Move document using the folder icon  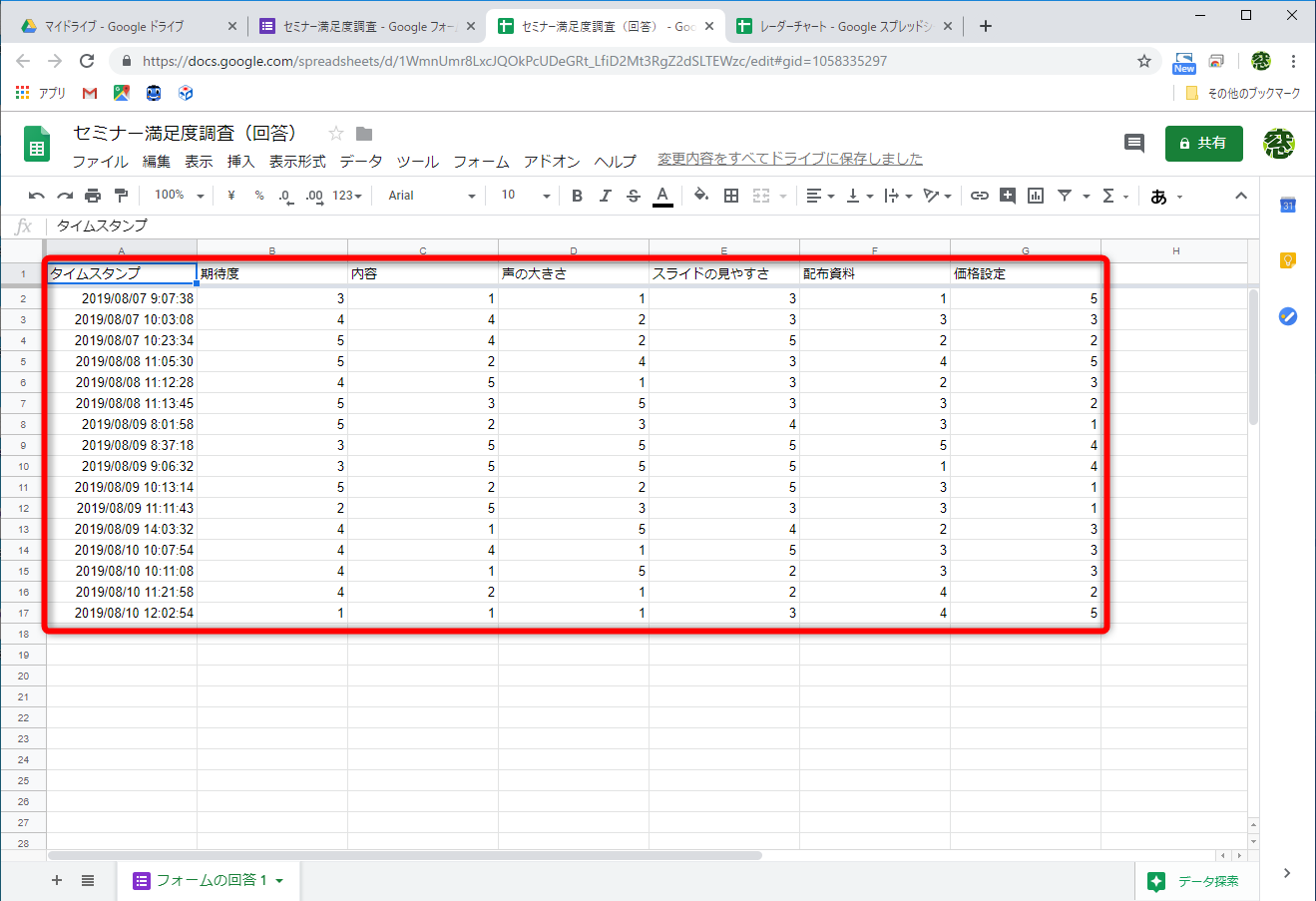[x=364, y=134]
